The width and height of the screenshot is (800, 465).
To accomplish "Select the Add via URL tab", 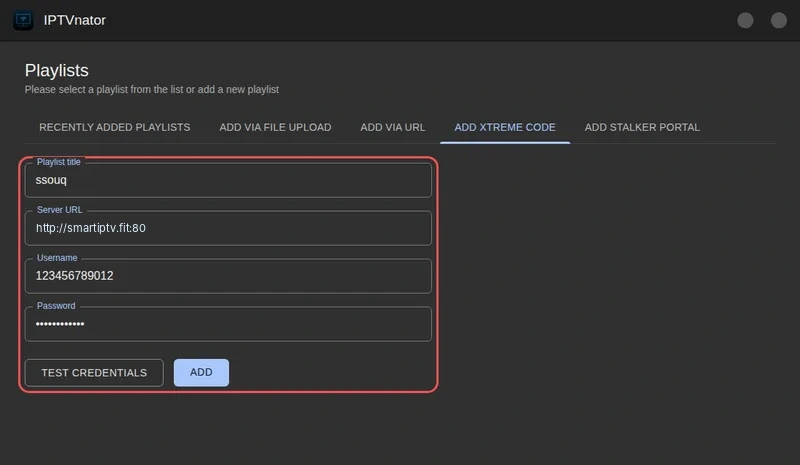I will [392, 127].
